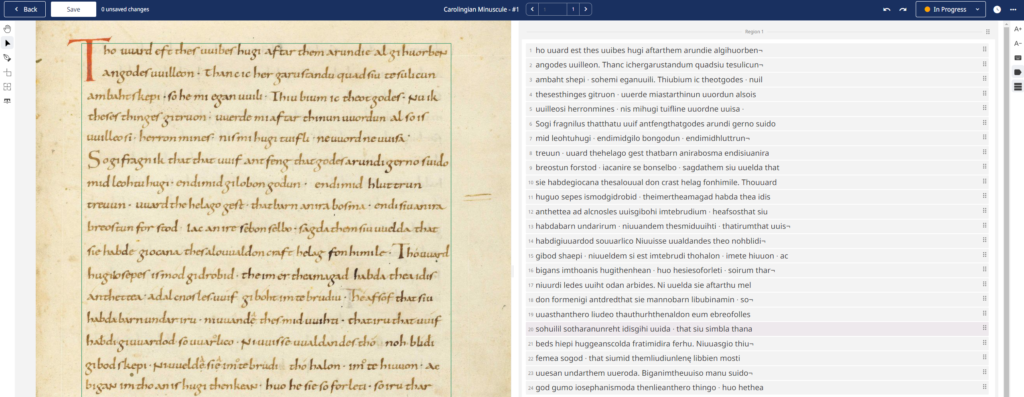Increase text size with A+ icon
The image size is (1024, 397).
click(x=1017, y=29)
